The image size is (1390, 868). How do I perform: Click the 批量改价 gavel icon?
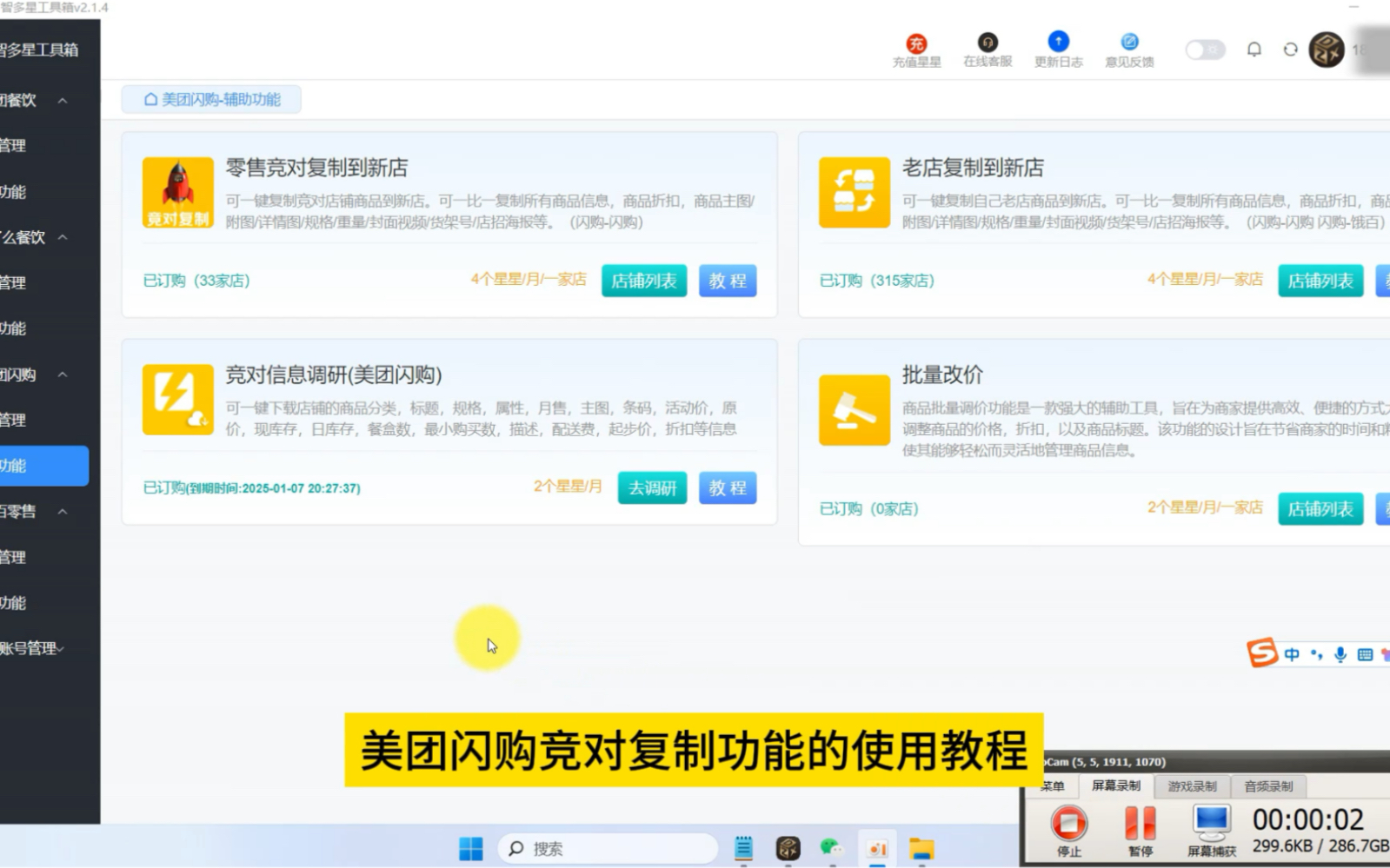855,410
